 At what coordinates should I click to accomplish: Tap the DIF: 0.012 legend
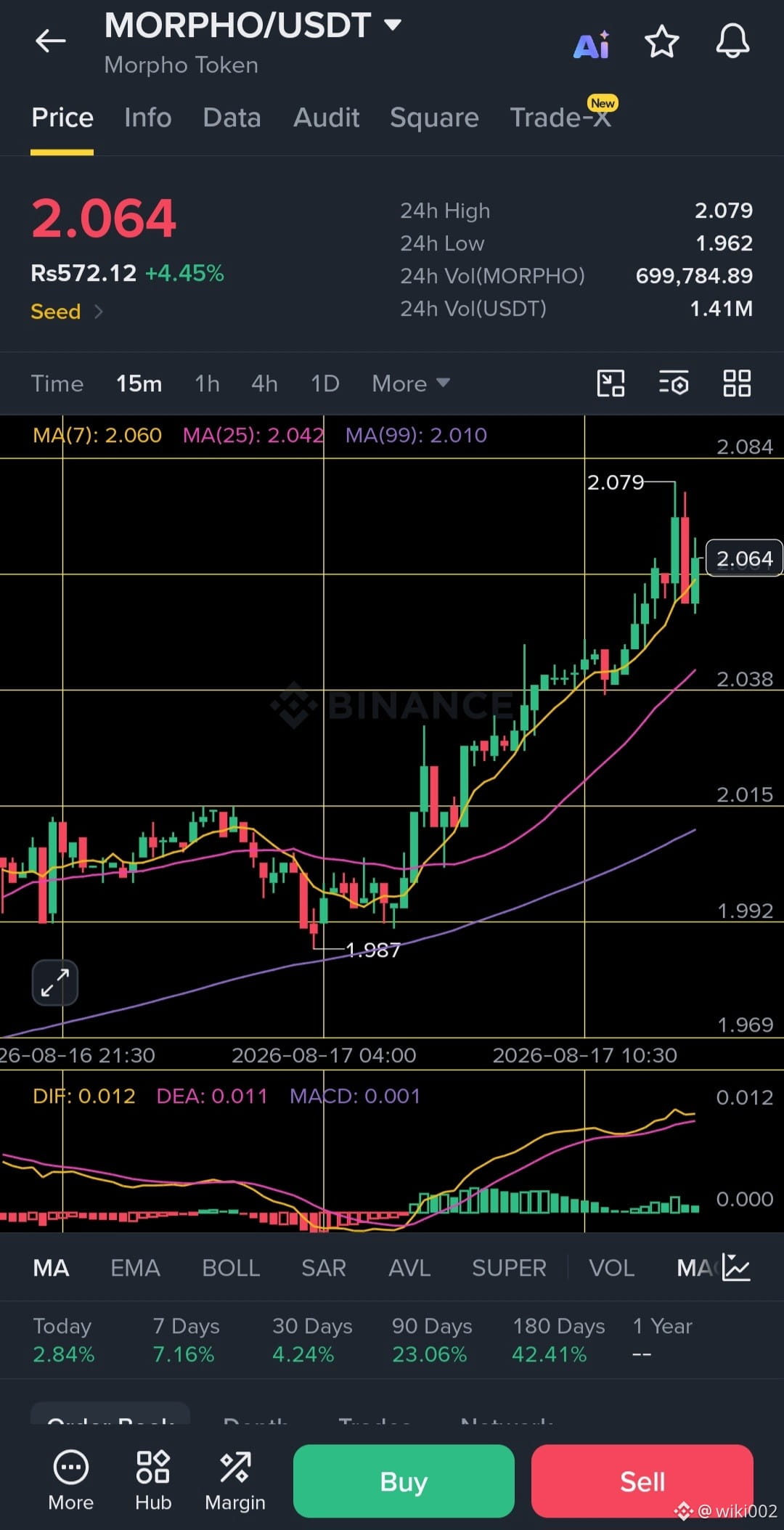click(x=84, y=1096)
